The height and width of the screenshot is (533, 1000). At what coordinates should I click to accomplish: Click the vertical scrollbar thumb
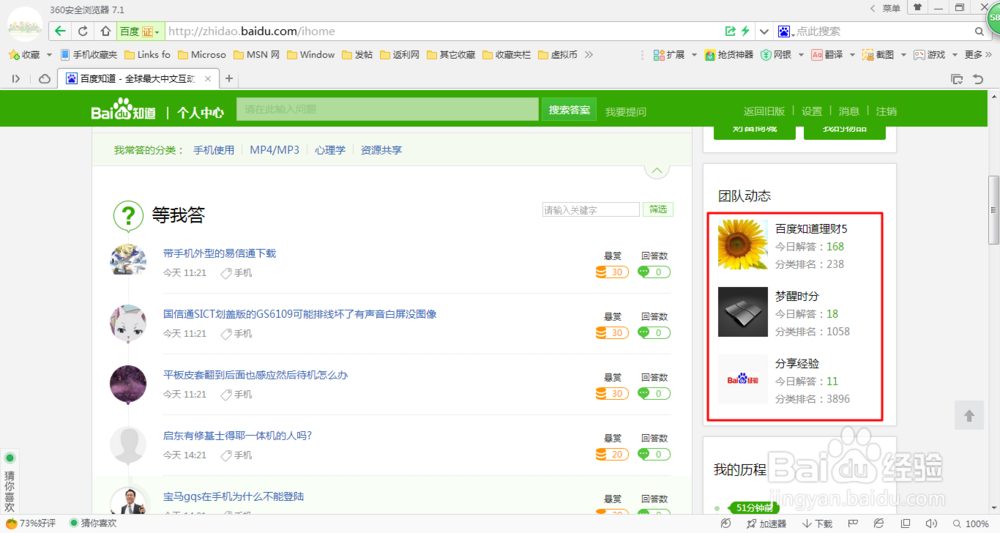coord(994,210)
